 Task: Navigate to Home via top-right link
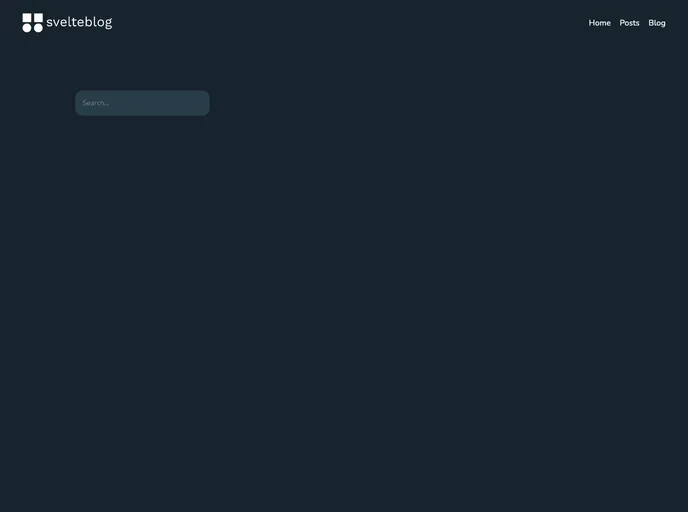pyautogui.click(x=599, y=23)
